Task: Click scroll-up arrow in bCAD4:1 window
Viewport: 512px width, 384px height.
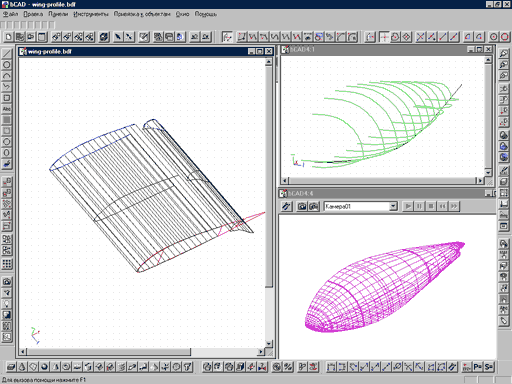Action: (488, 60)
